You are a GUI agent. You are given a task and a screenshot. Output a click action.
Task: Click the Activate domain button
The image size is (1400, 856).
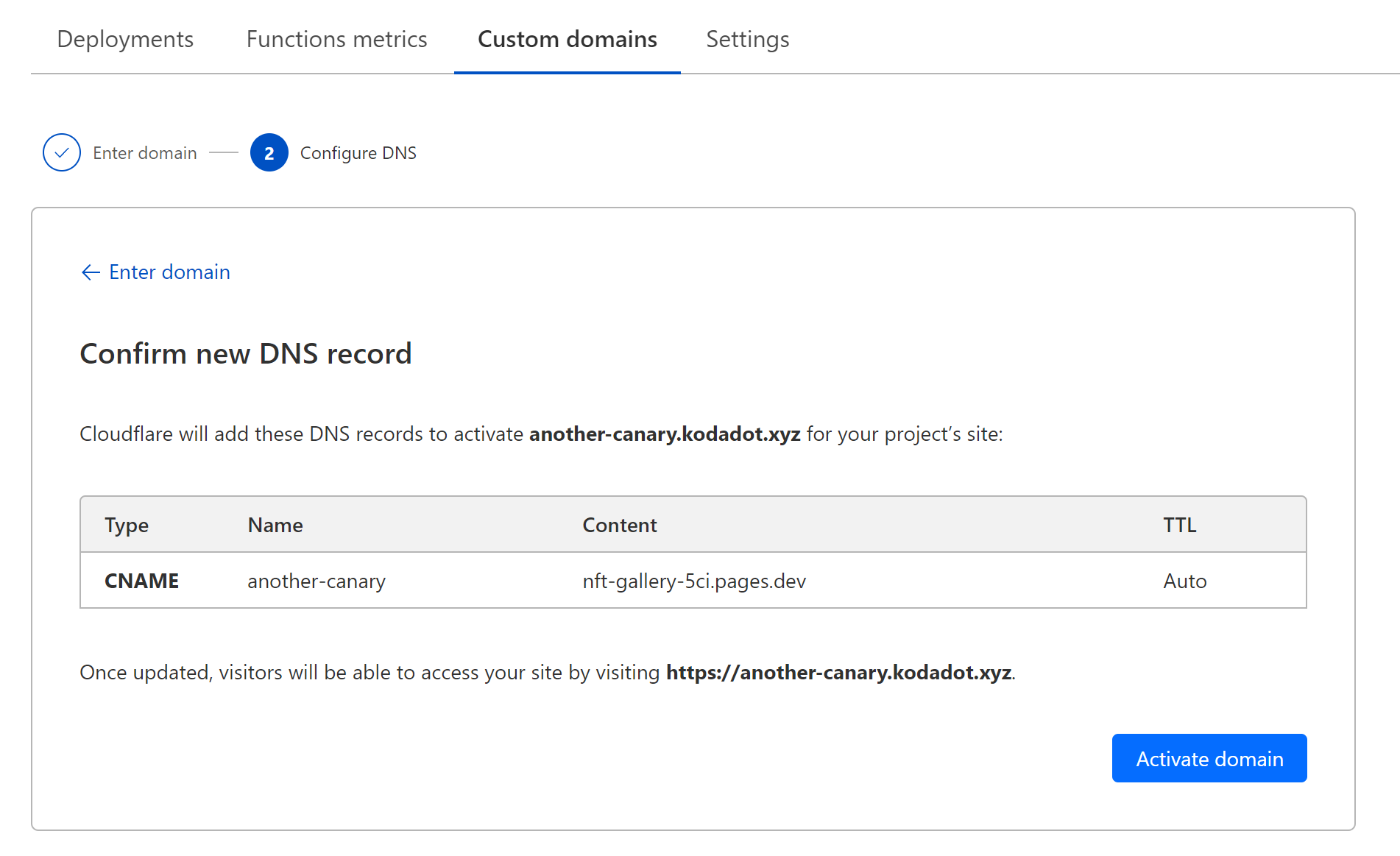[1209, 758]
